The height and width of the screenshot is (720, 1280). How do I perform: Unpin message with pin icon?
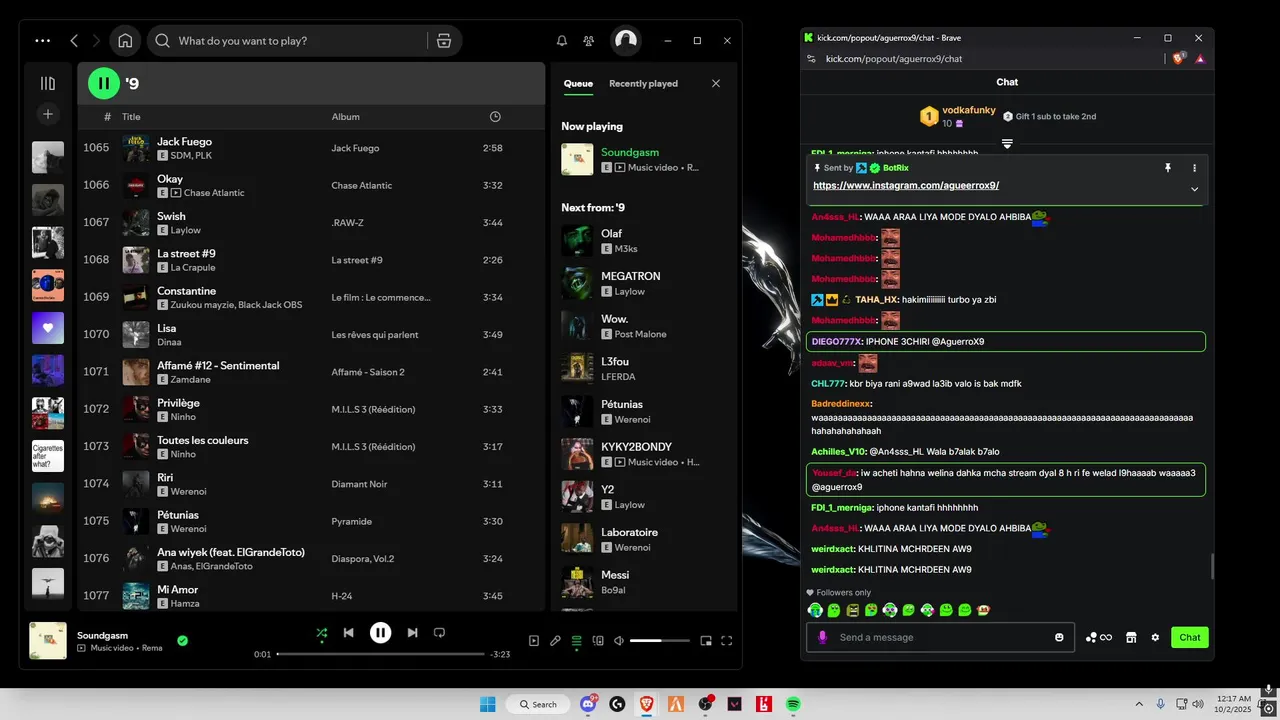(1167, 168)
